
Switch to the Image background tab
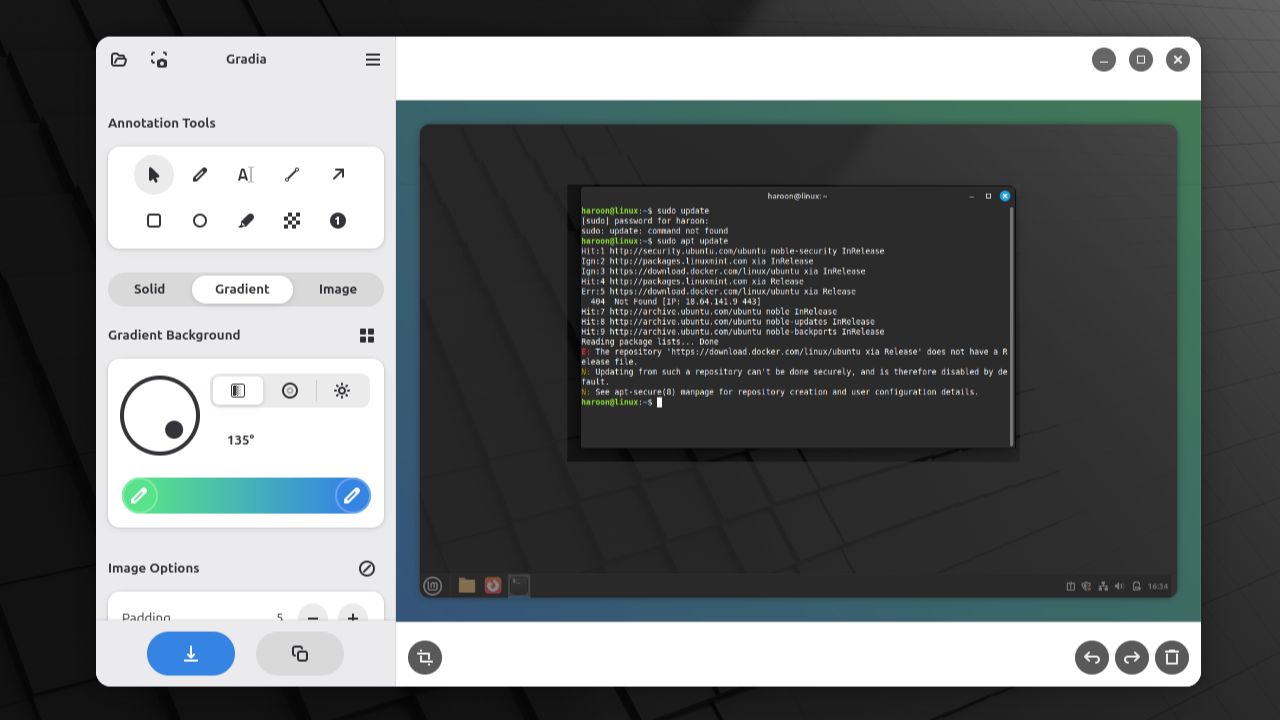tap(337, 289)
